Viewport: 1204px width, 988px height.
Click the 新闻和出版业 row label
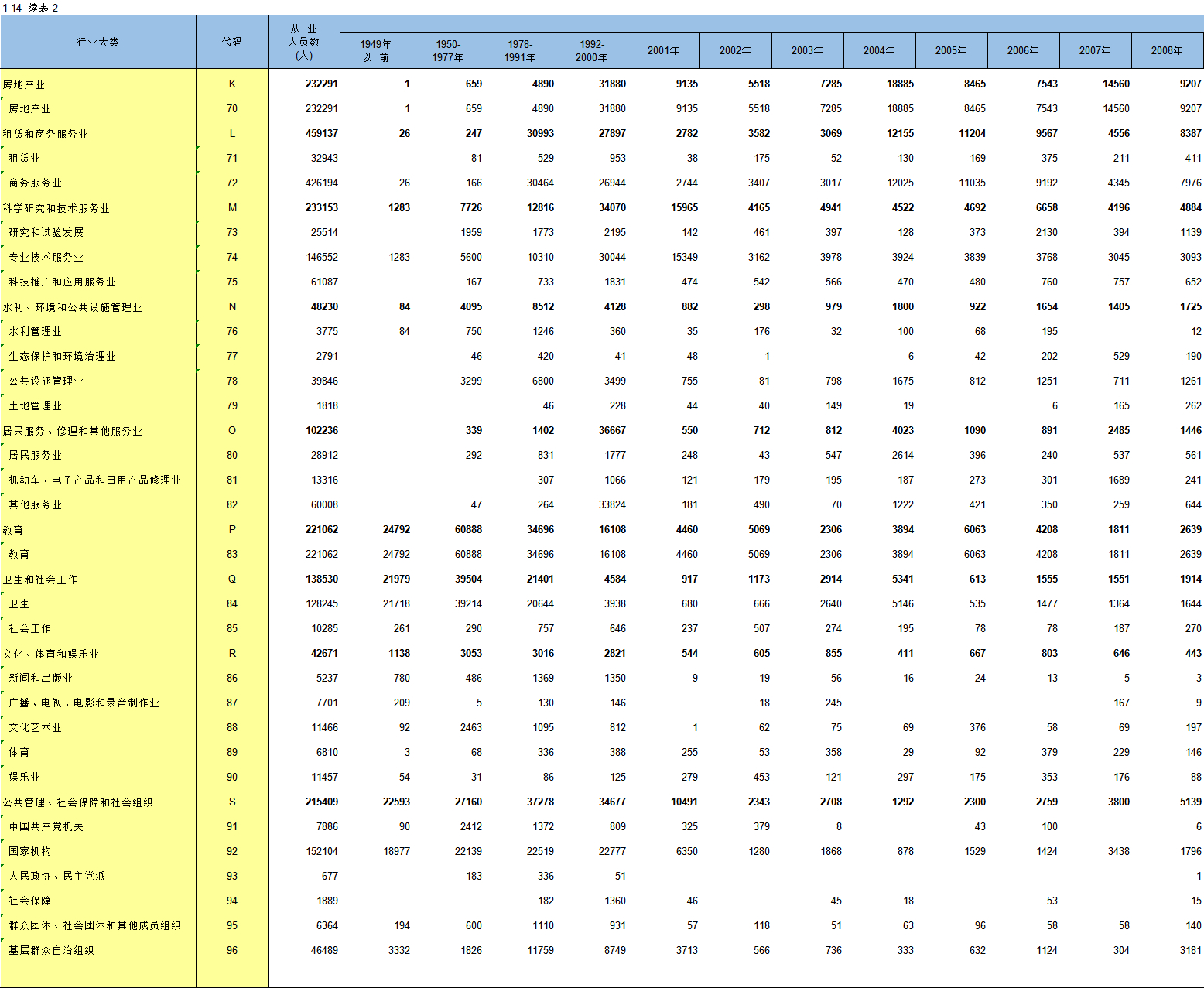41,679
